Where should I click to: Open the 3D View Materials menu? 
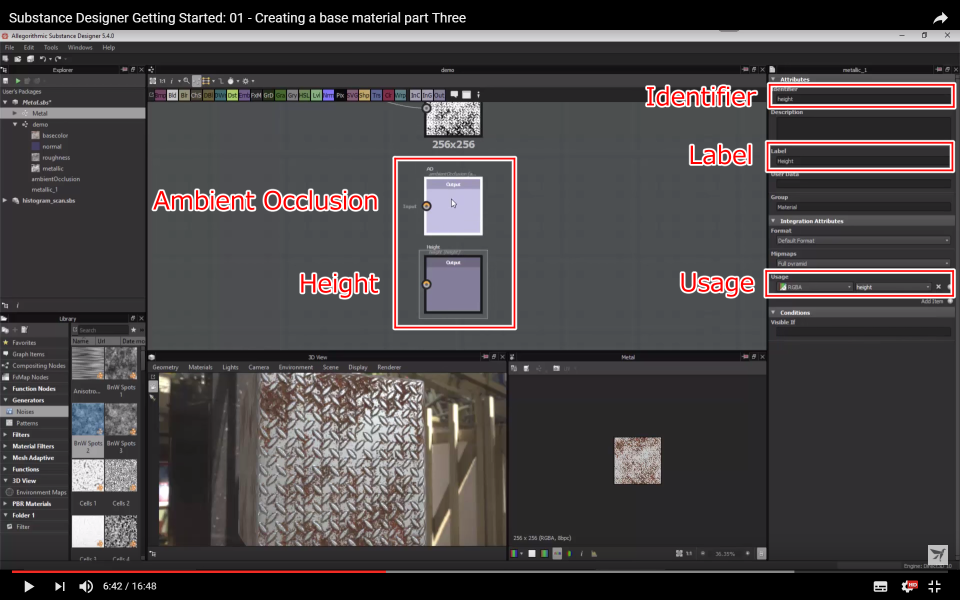click(x=200, y=367)
